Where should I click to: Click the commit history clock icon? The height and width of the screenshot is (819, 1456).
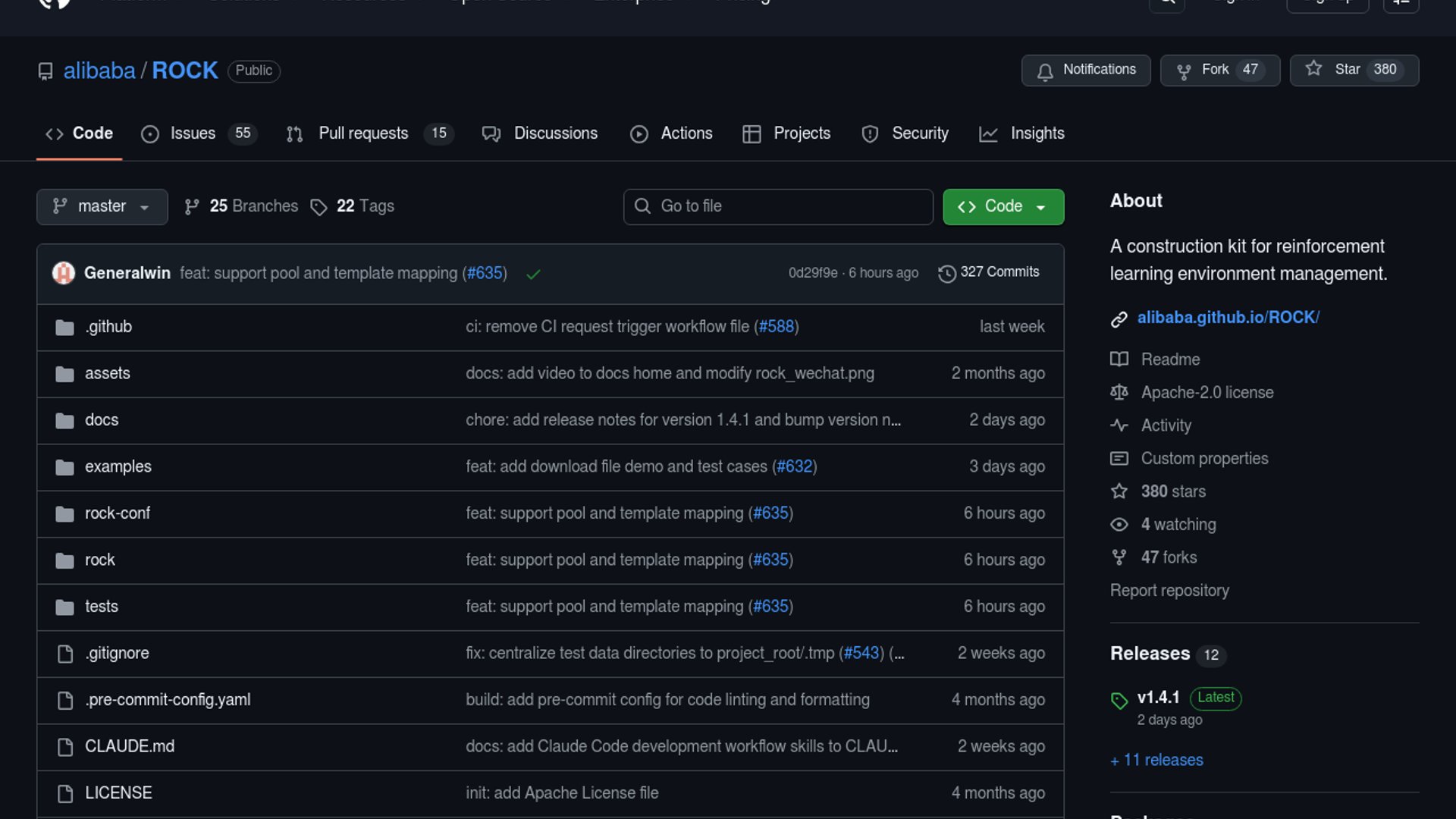click(x=946, y=273)
